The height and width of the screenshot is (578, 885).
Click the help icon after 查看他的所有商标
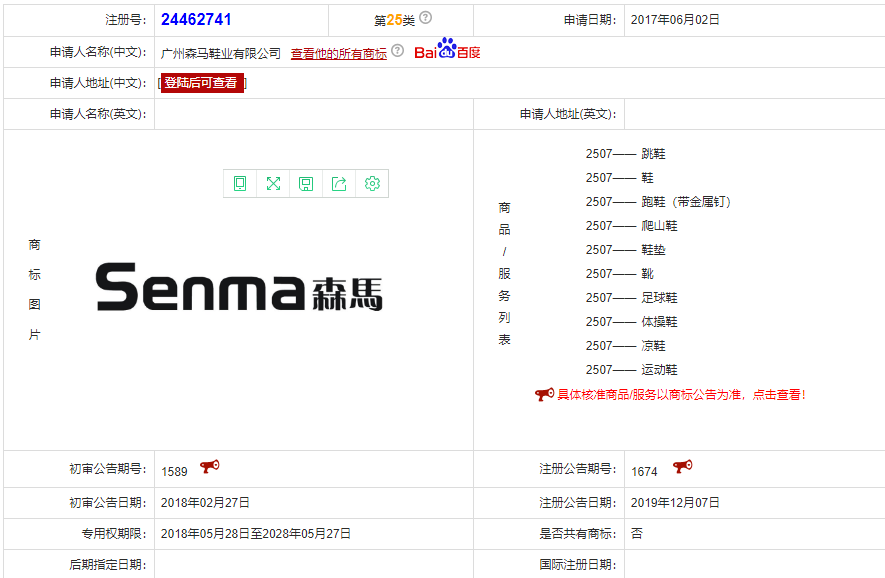coord(397,50)
